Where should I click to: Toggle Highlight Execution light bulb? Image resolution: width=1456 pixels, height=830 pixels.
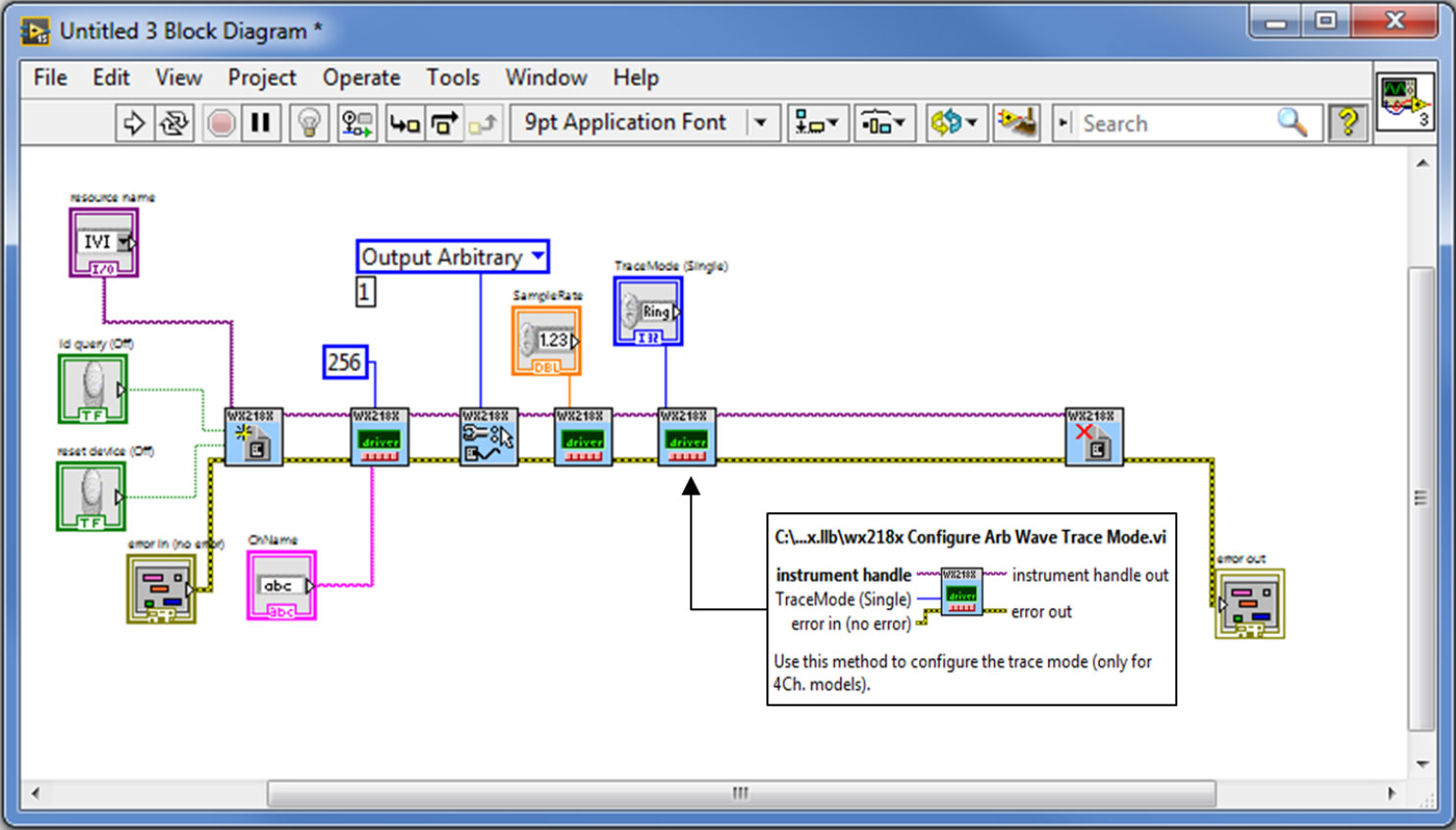(x=310, y=124)
